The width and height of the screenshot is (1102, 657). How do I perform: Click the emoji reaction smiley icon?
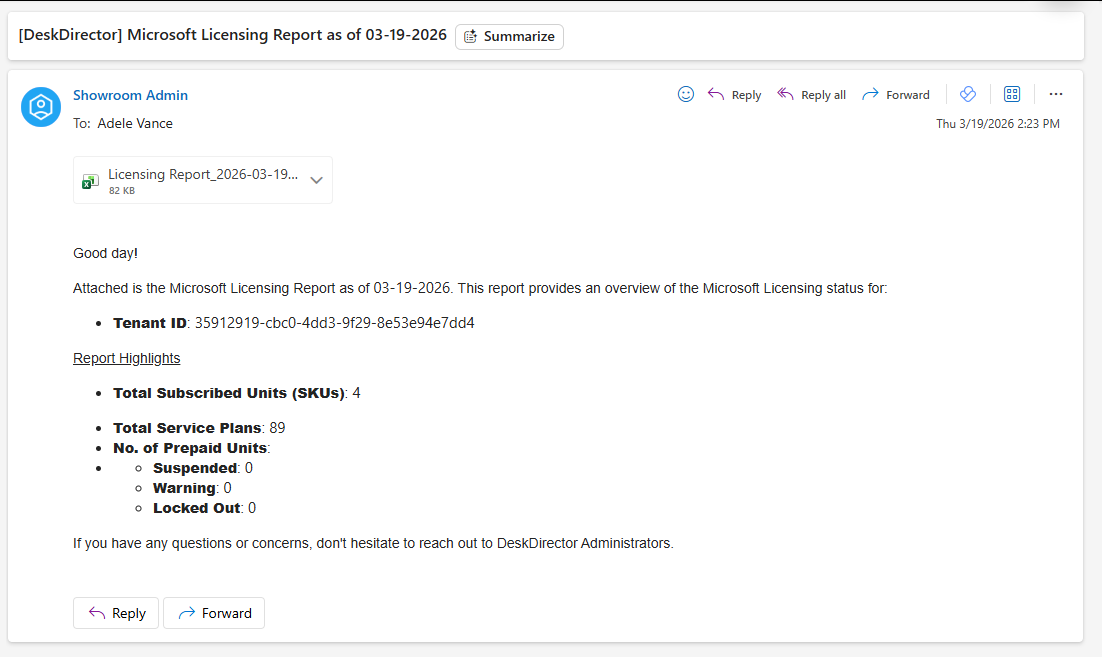(686, 94)
